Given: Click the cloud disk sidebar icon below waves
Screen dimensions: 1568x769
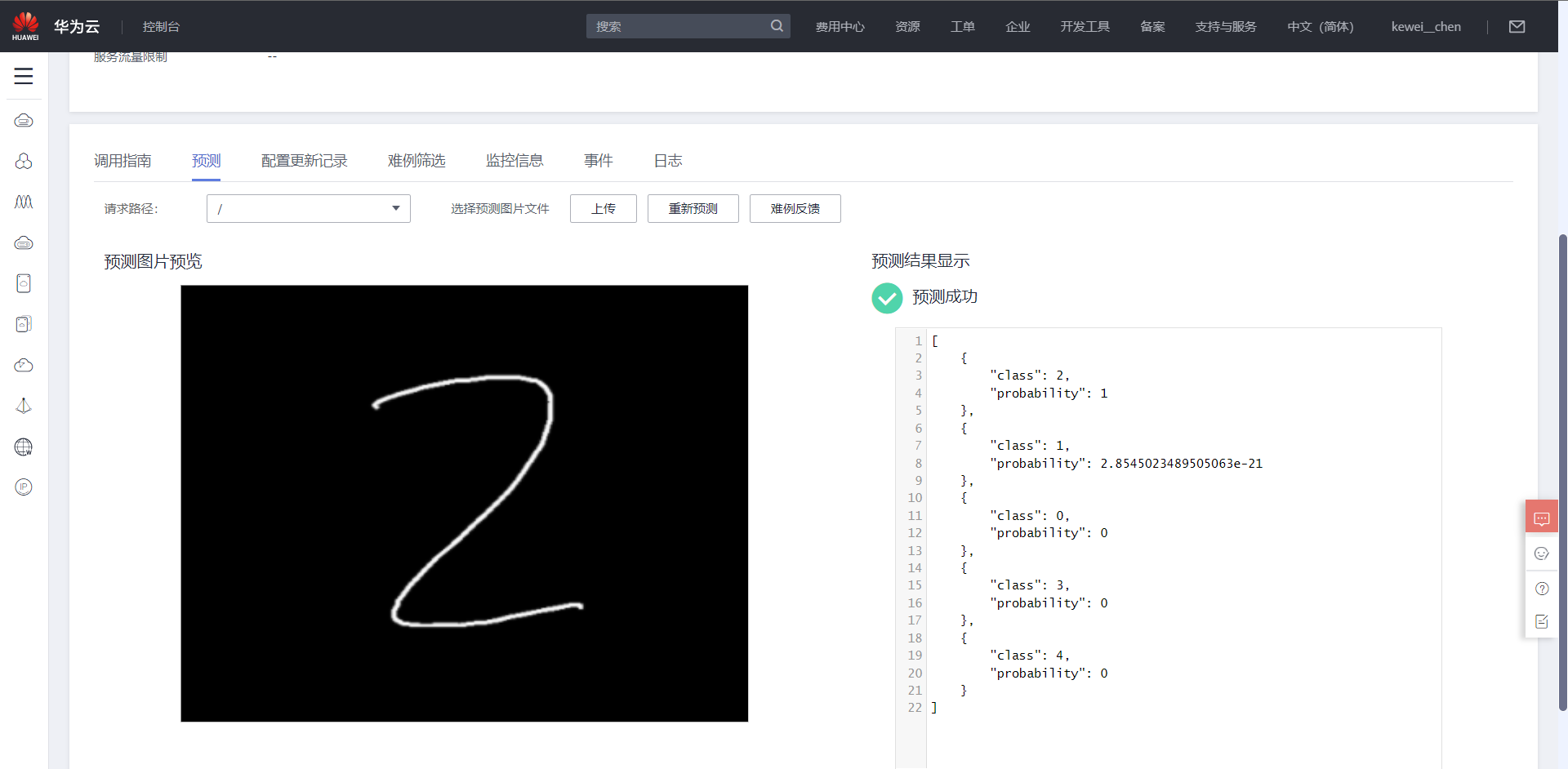Looking at the screenshot, I should click(24, 242).
